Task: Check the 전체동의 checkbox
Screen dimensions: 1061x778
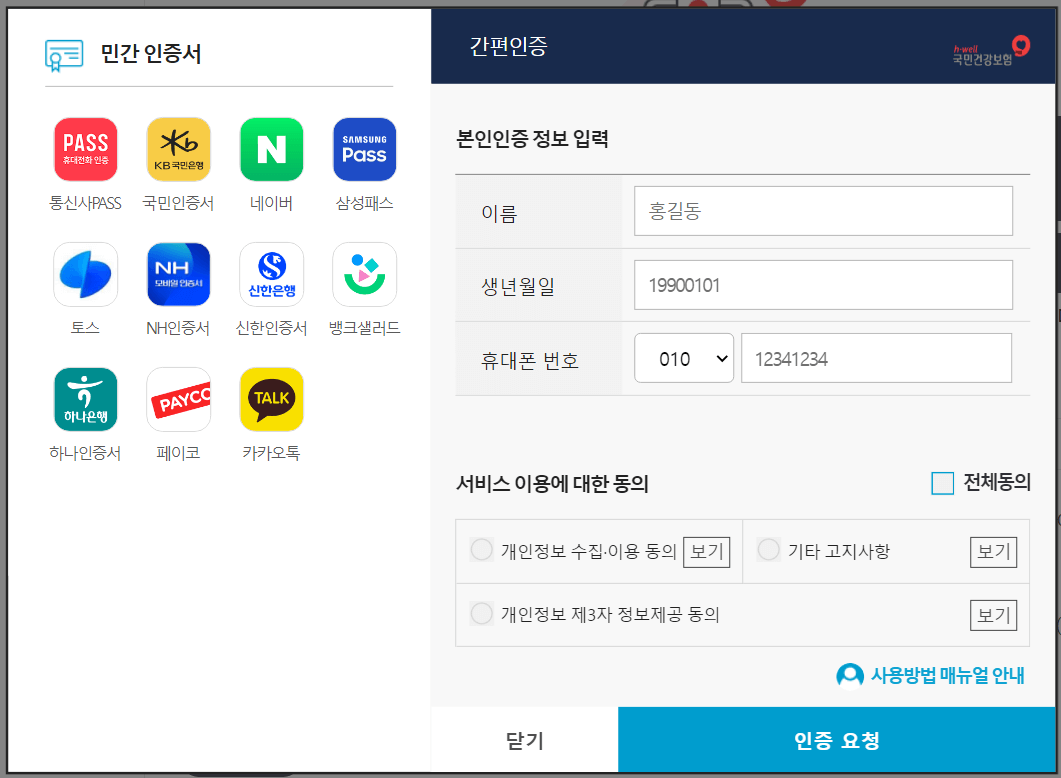Action: [x=943, y=483]
